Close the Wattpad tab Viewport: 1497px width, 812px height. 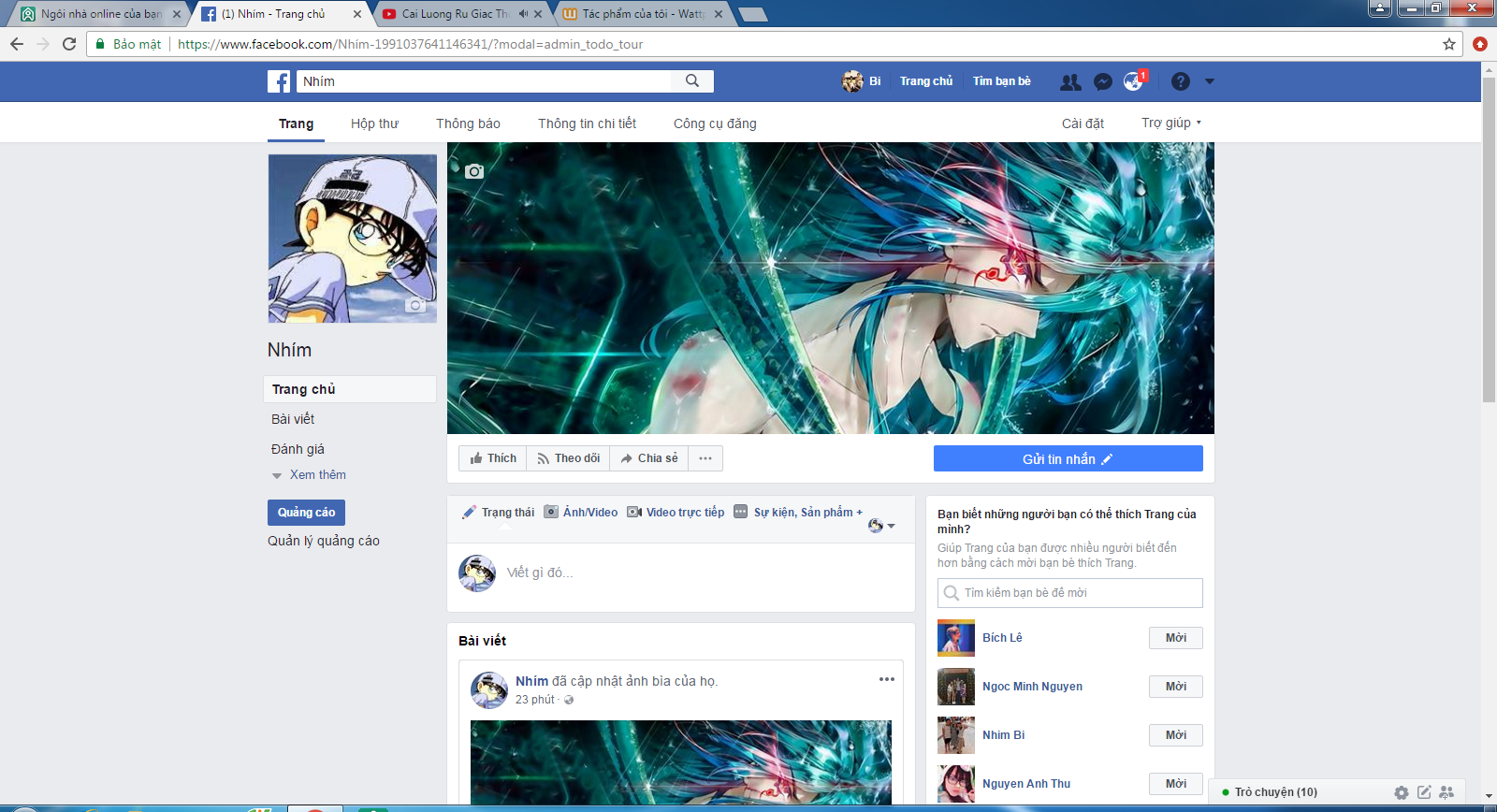pyautogui.click(x=719, y=14)
